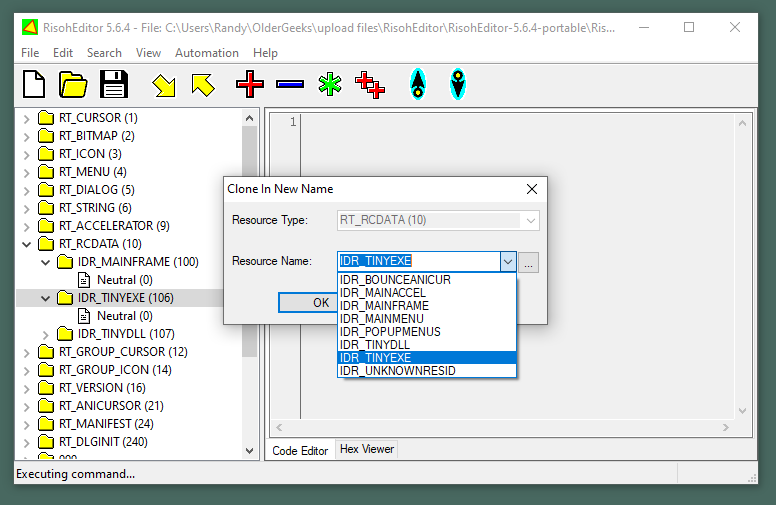Open the Automation menu

coord(207,53)
